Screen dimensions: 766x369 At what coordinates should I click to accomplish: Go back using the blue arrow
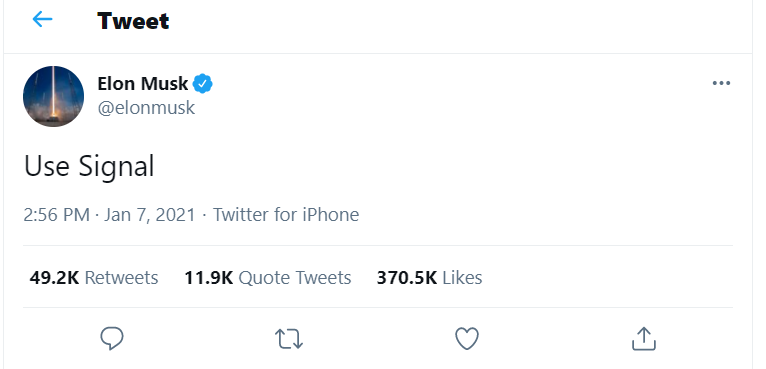click(43, 20)
